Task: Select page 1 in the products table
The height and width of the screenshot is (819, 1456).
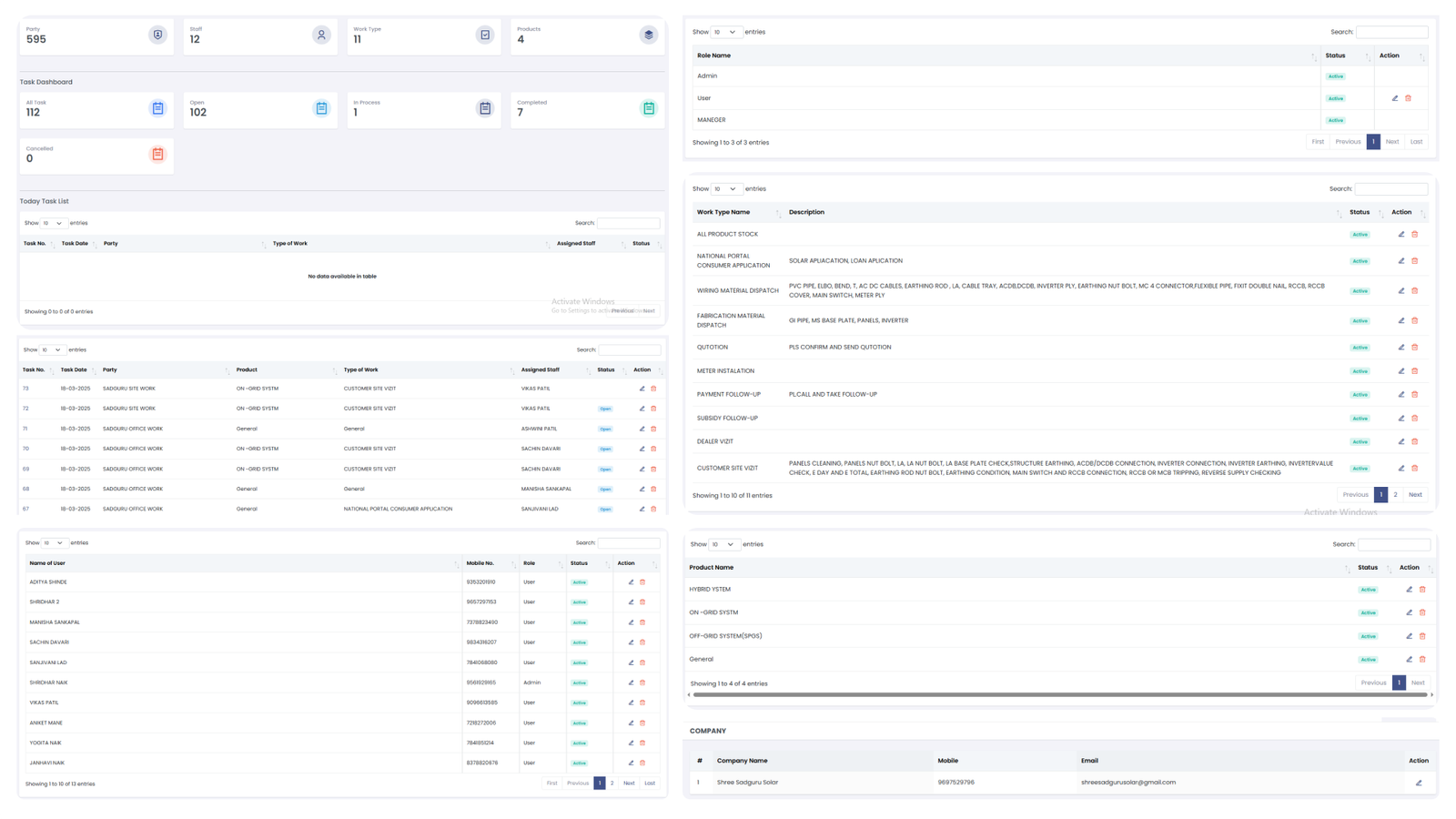Action: coord(1399,682)
